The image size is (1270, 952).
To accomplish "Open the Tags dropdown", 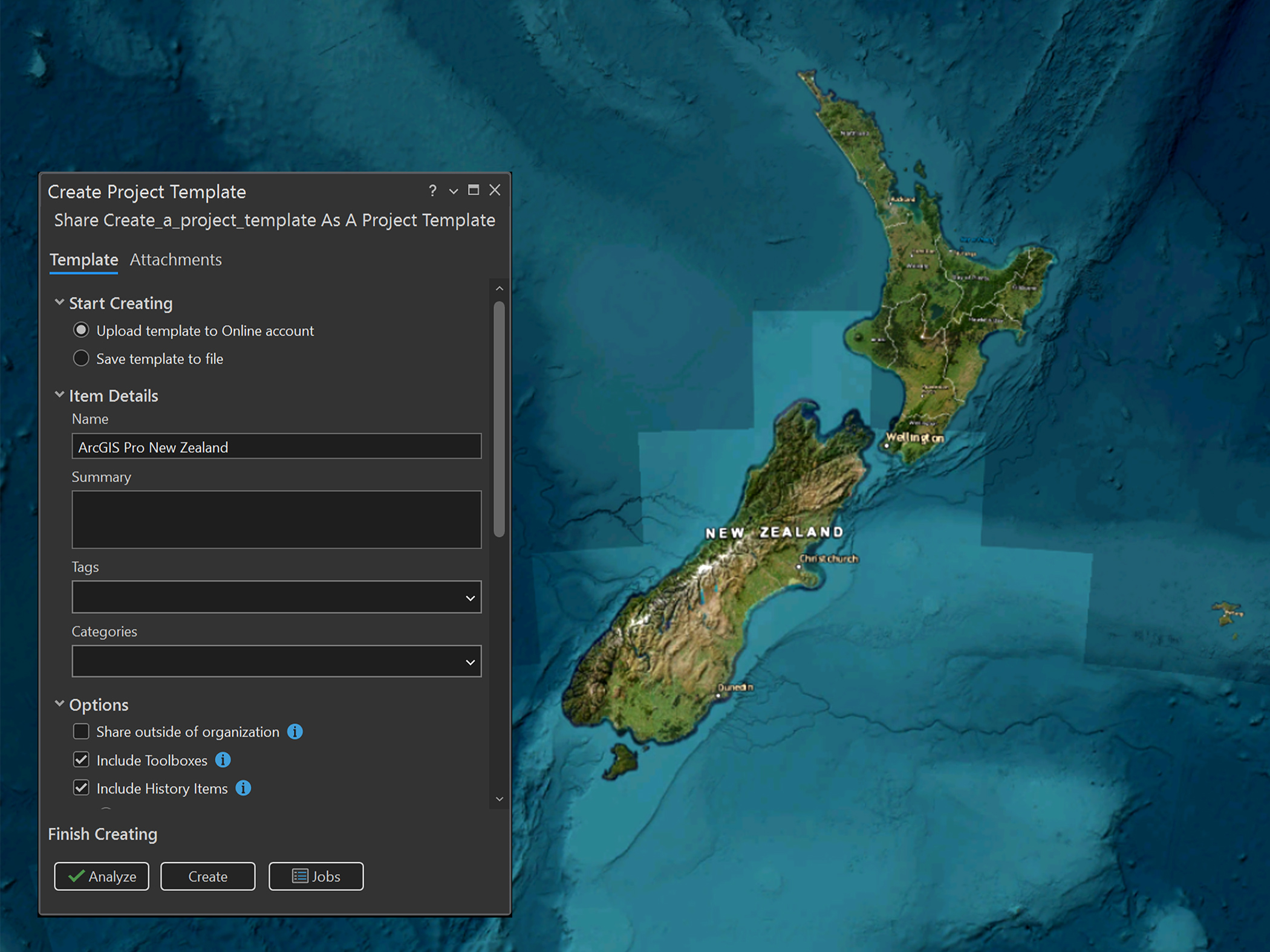I will tap(471, 597).
